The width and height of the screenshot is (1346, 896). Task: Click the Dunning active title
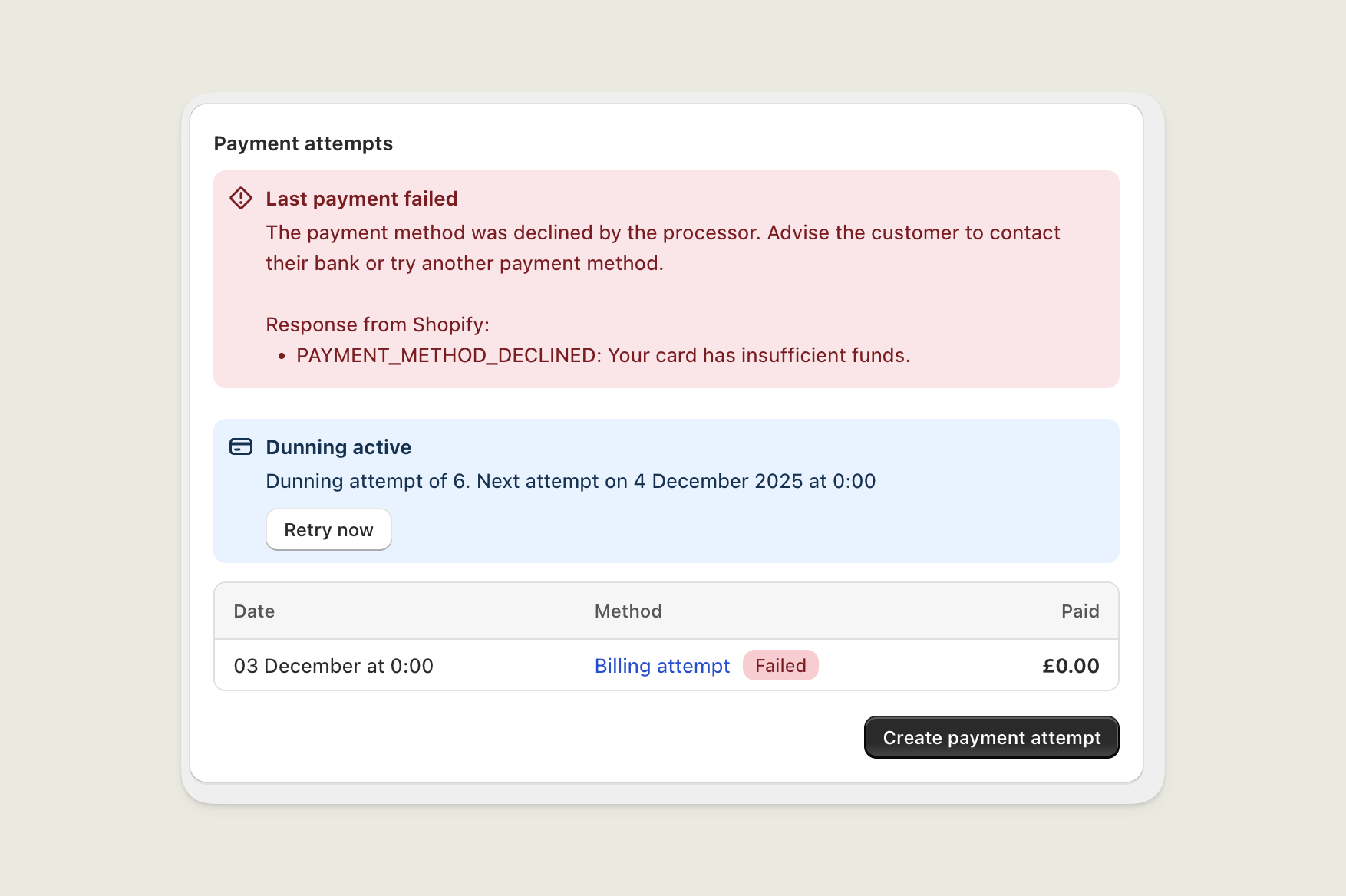pyautogui.click(x=338, y=447)
